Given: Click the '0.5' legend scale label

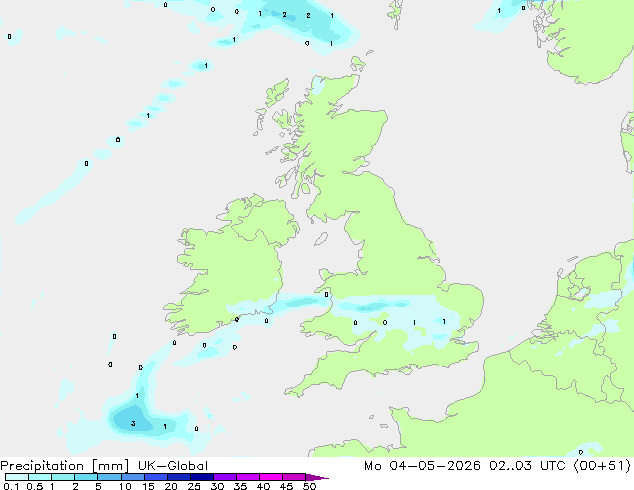Looking at the screenshot, I should click(35, 486).
